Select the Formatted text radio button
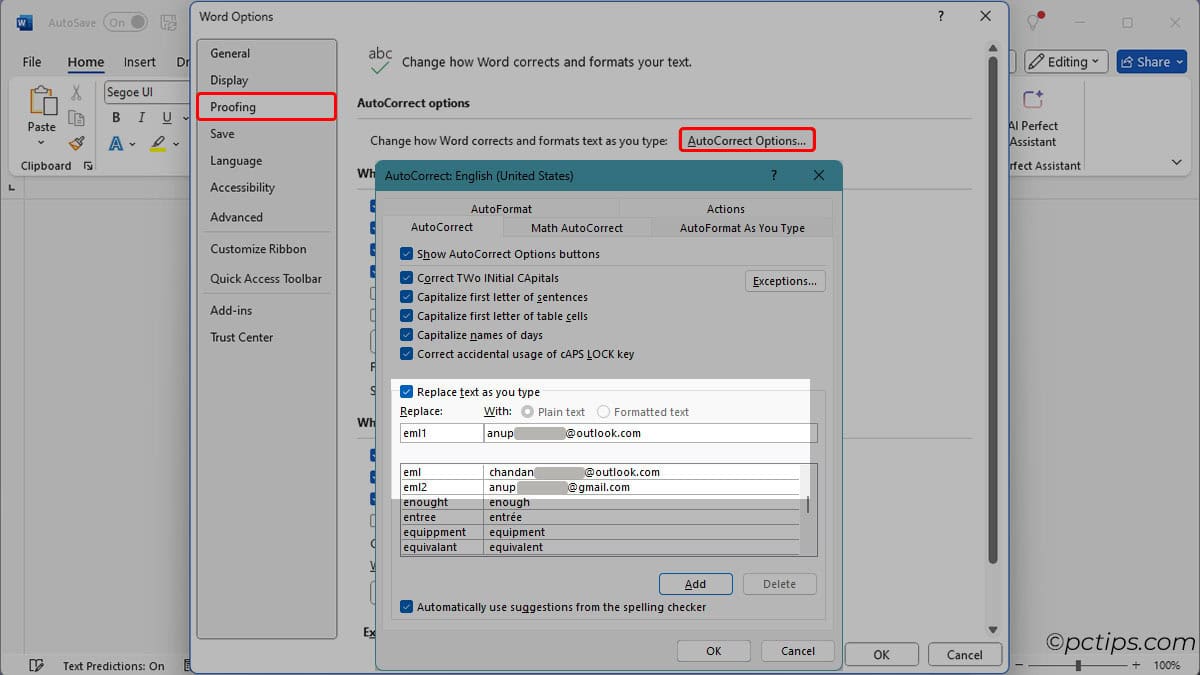This screenshot has width=1200, height=675. 604,411
